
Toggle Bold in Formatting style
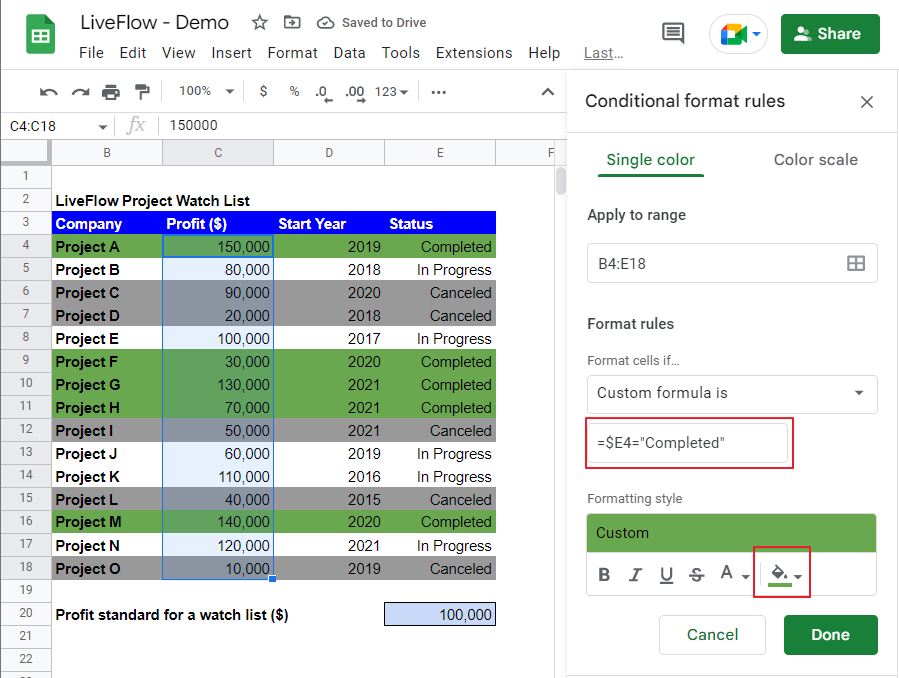tap(604, 574)
